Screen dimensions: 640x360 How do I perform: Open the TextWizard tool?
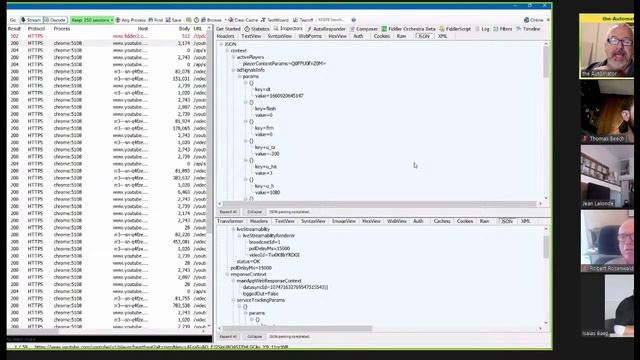[x=275, y=20]
